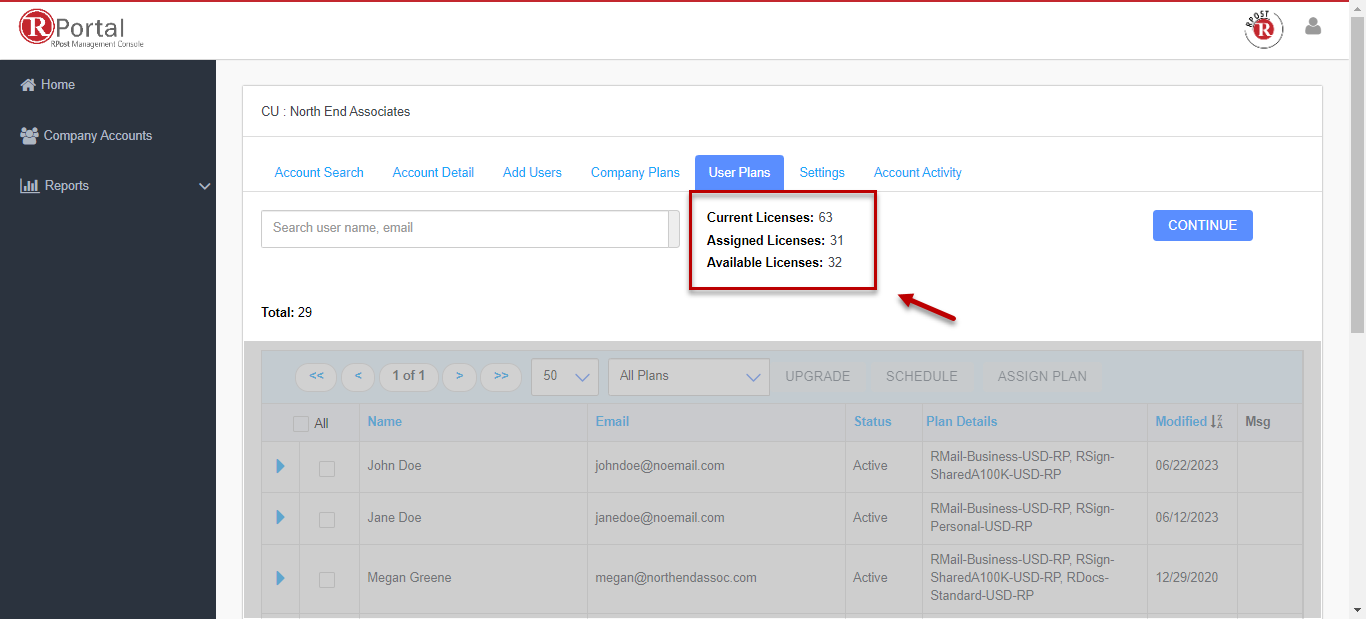Image resolution: width=1366 pixels, height=619 pixels.
Task: Click the search user name, email field
Action: point(465,228)
